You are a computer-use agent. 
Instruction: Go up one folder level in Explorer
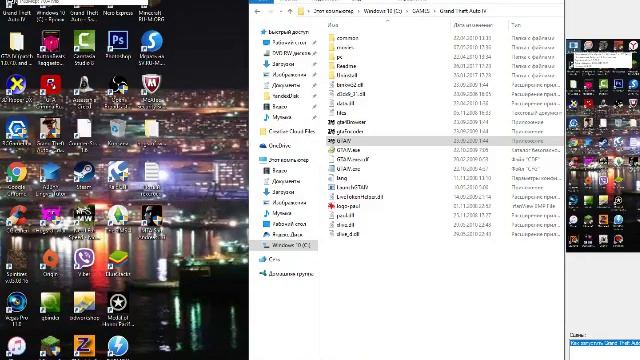click(x=290, y=11)
